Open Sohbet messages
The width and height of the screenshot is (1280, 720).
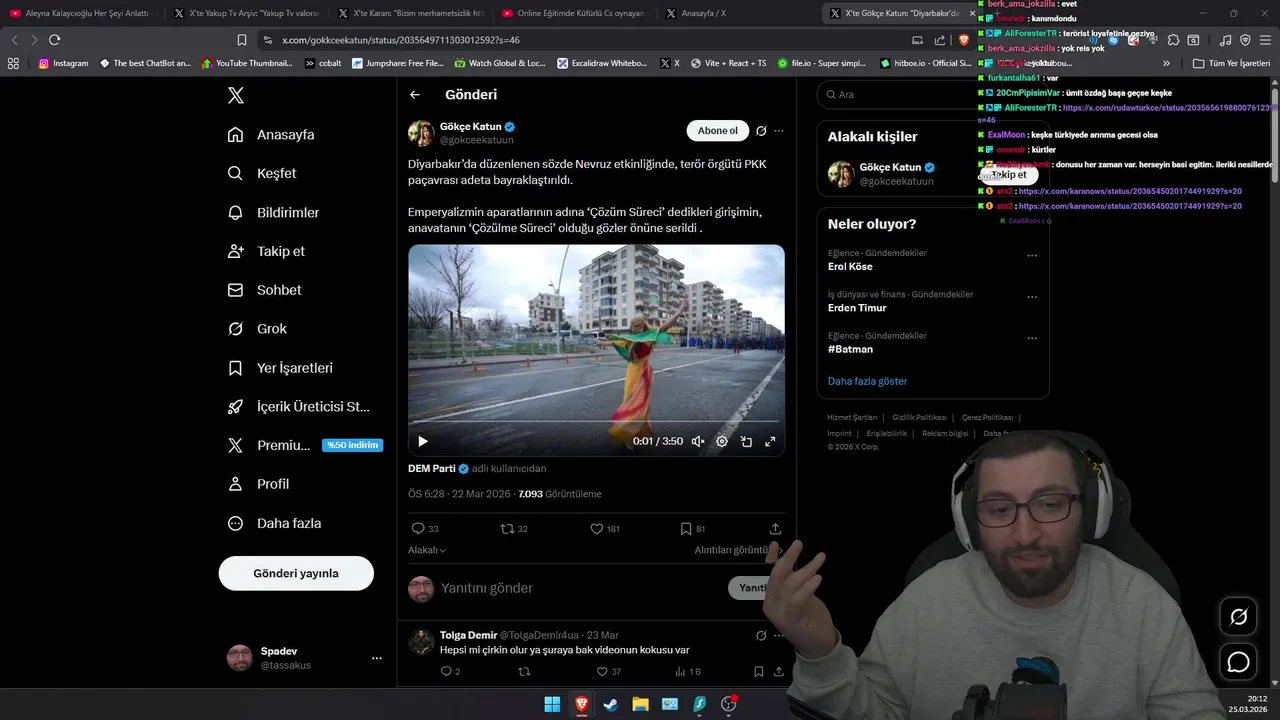click(x=264, y=290)
